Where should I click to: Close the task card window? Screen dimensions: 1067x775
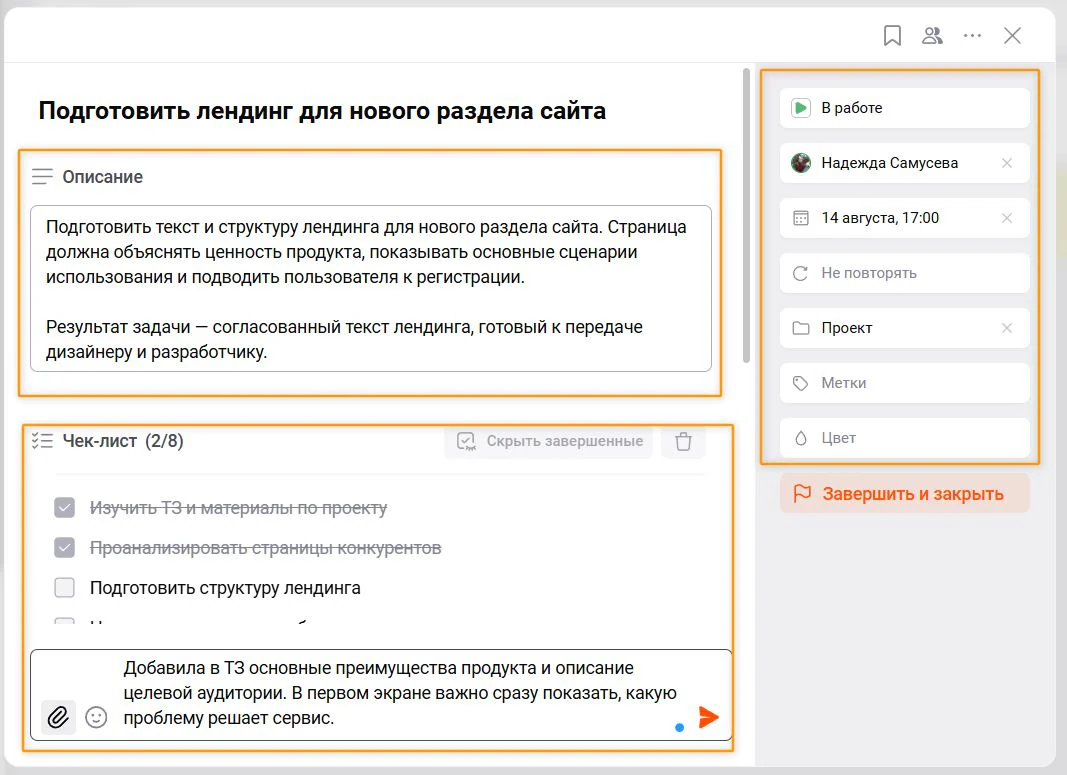click(x=1013, y=35)
